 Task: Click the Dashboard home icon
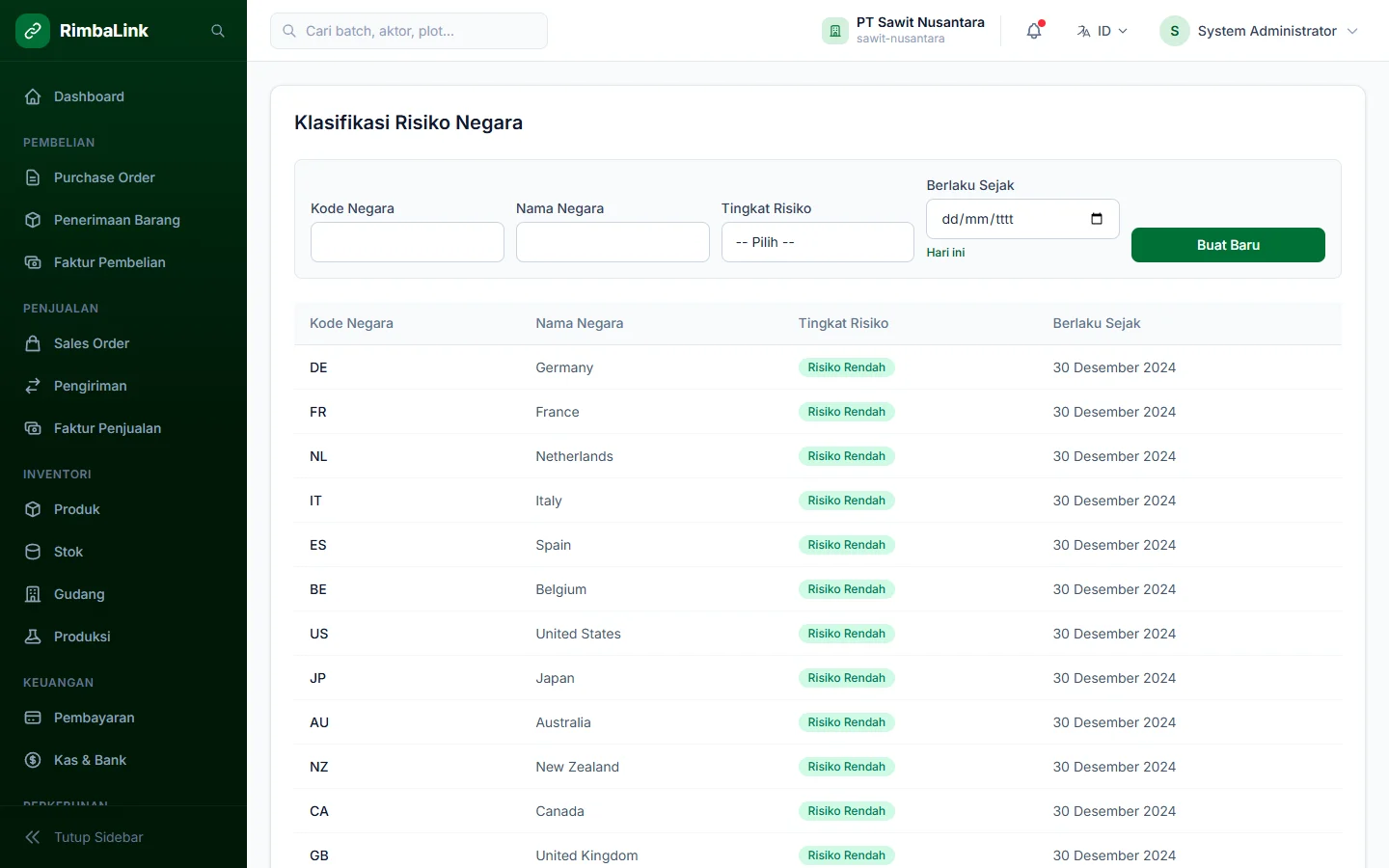click(x=33, y=96)
